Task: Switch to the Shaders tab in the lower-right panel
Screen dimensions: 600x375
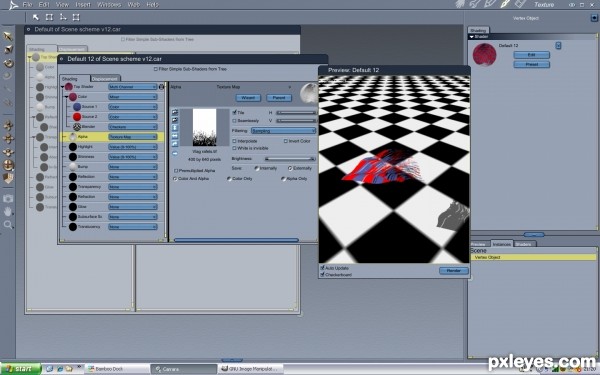Action: pyautogui.click(x=523, y=244)
